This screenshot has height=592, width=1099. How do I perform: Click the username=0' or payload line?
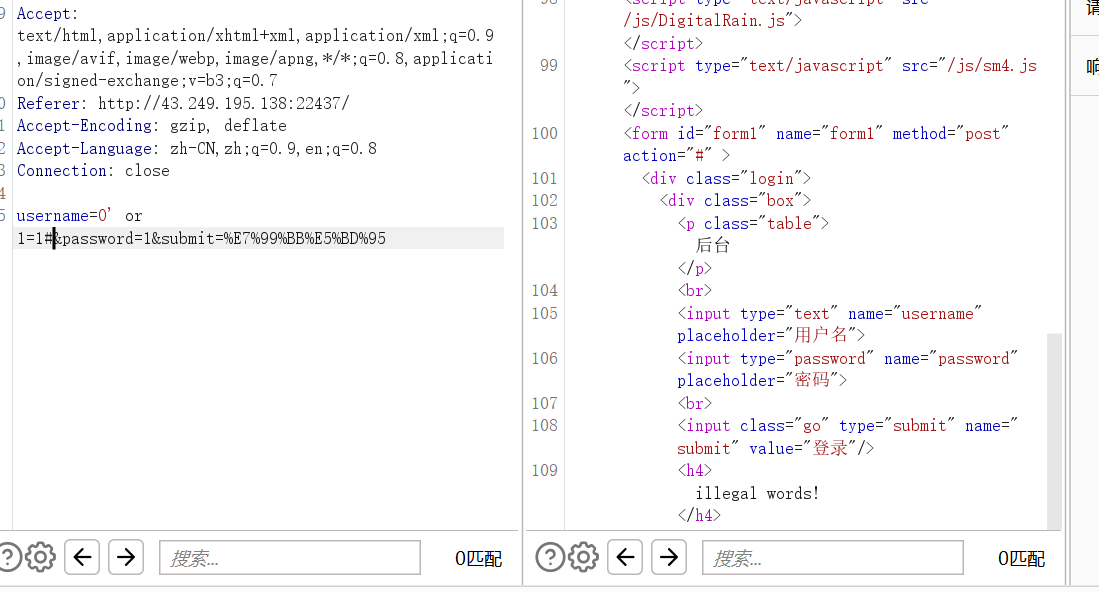click(x=80, y=215)
